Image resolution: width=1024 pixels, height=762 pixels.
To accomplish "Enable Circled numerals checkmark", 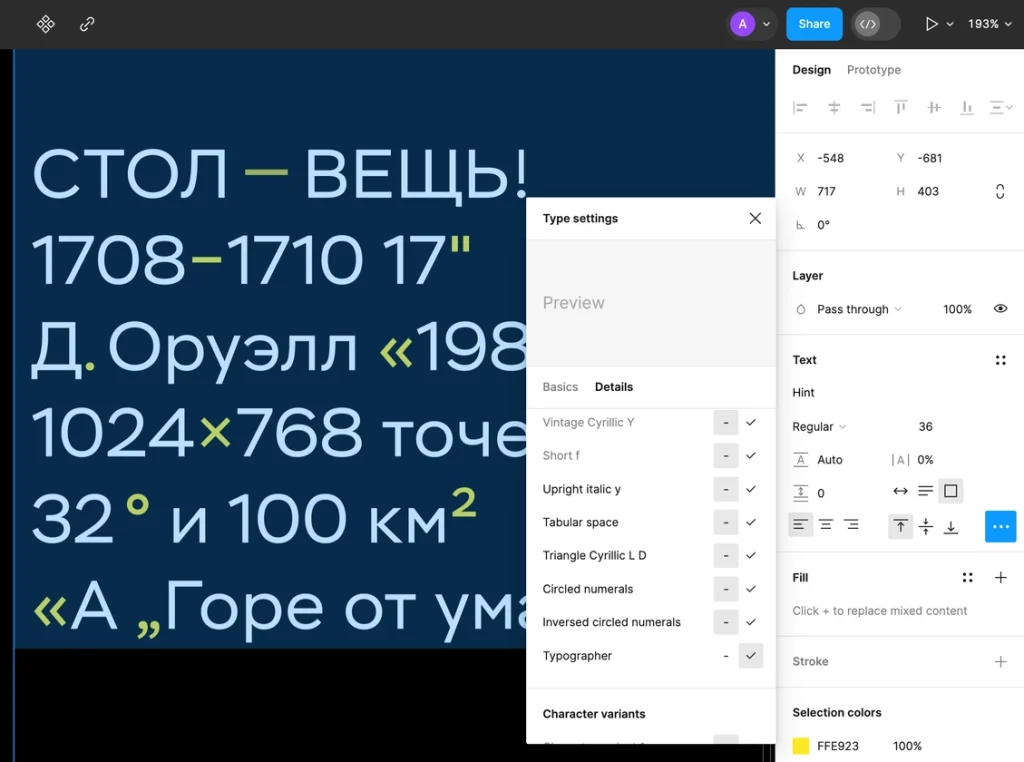I will tap(750, 589).
